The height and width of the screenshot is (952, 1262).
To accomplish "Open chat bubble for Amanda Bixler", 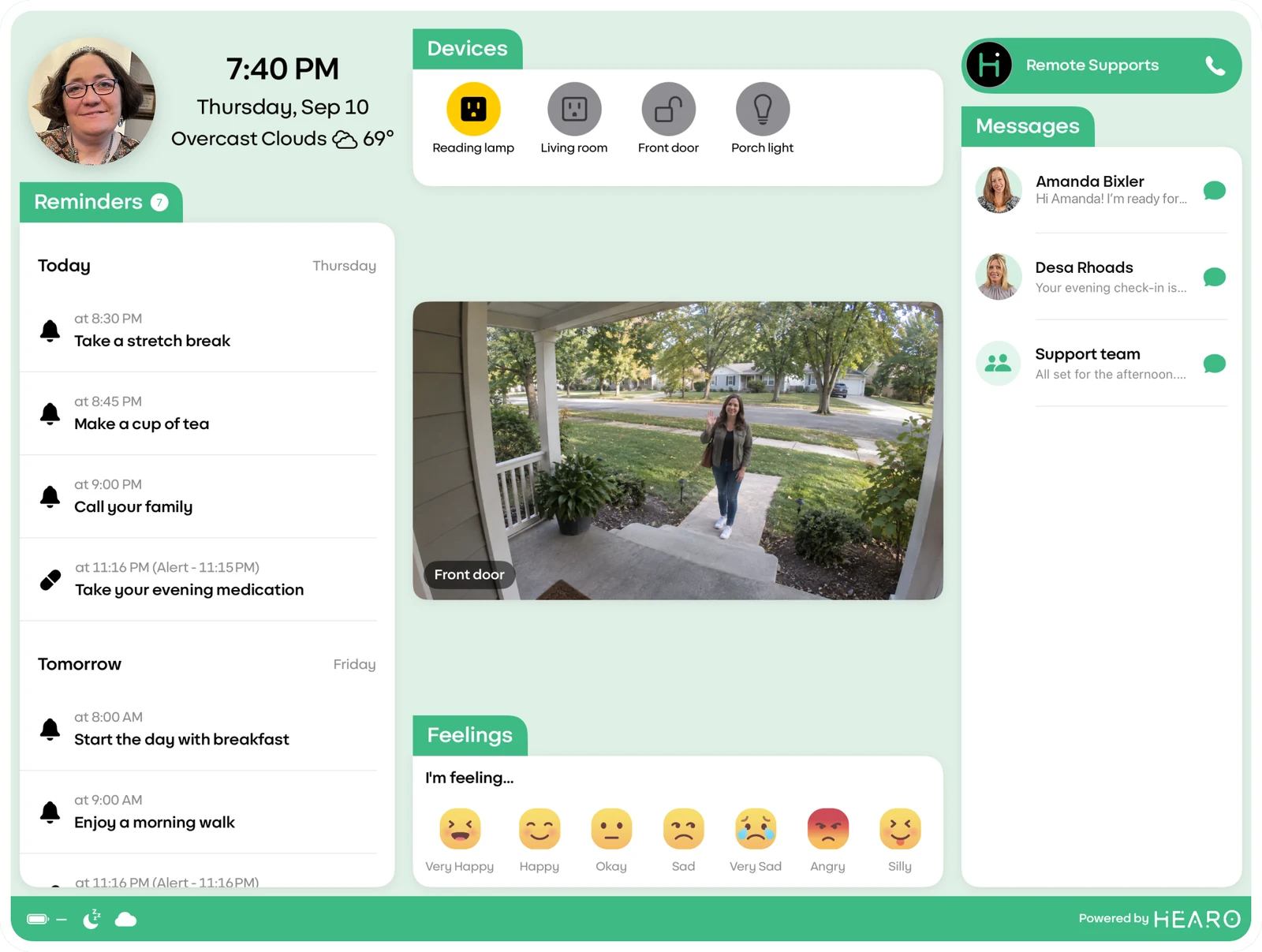I will click(x=1215, y=191).
